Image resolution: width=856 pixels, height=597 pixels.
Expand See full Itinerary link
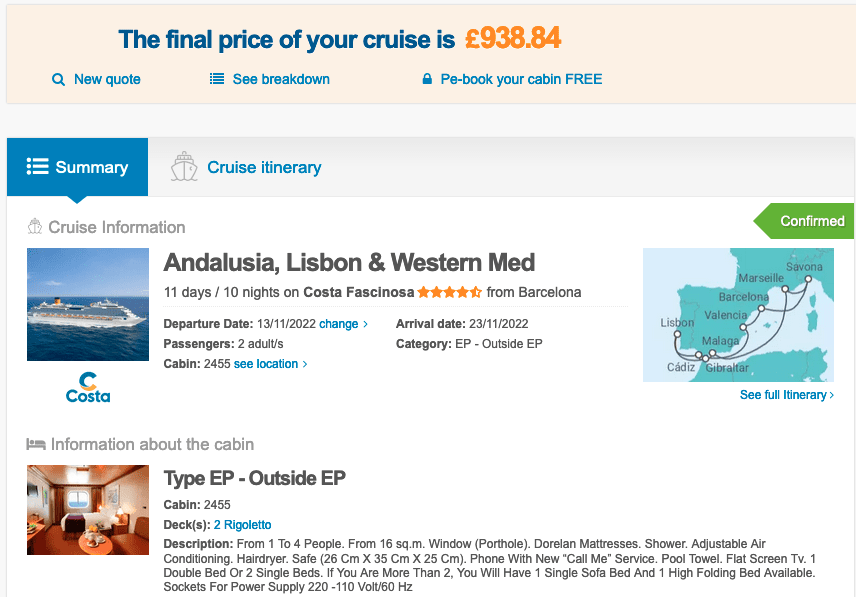click(786, 395)
